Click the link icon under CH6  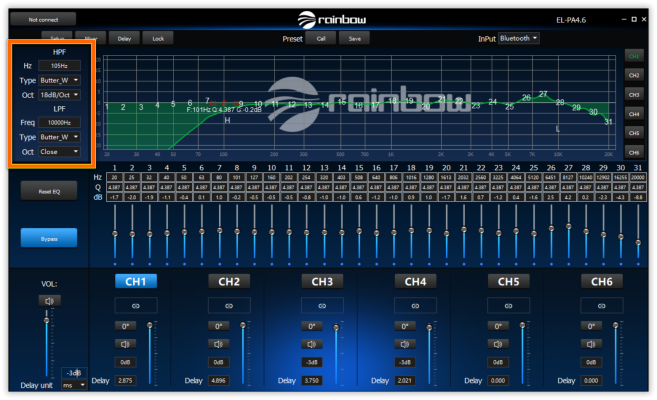point(601,306)
